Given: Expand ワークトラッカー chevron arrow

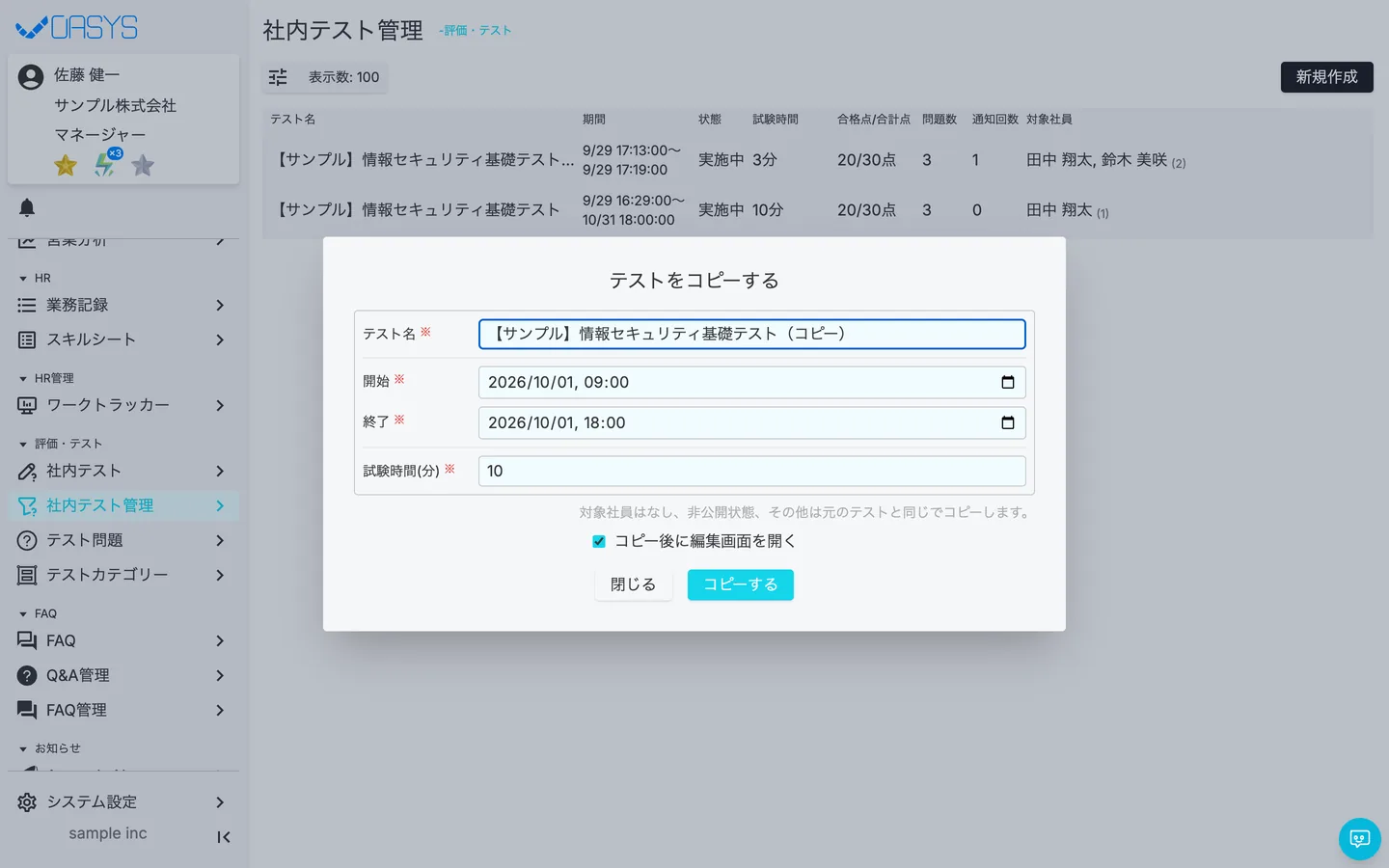Looking at the screenshot, I should (220, 405).
